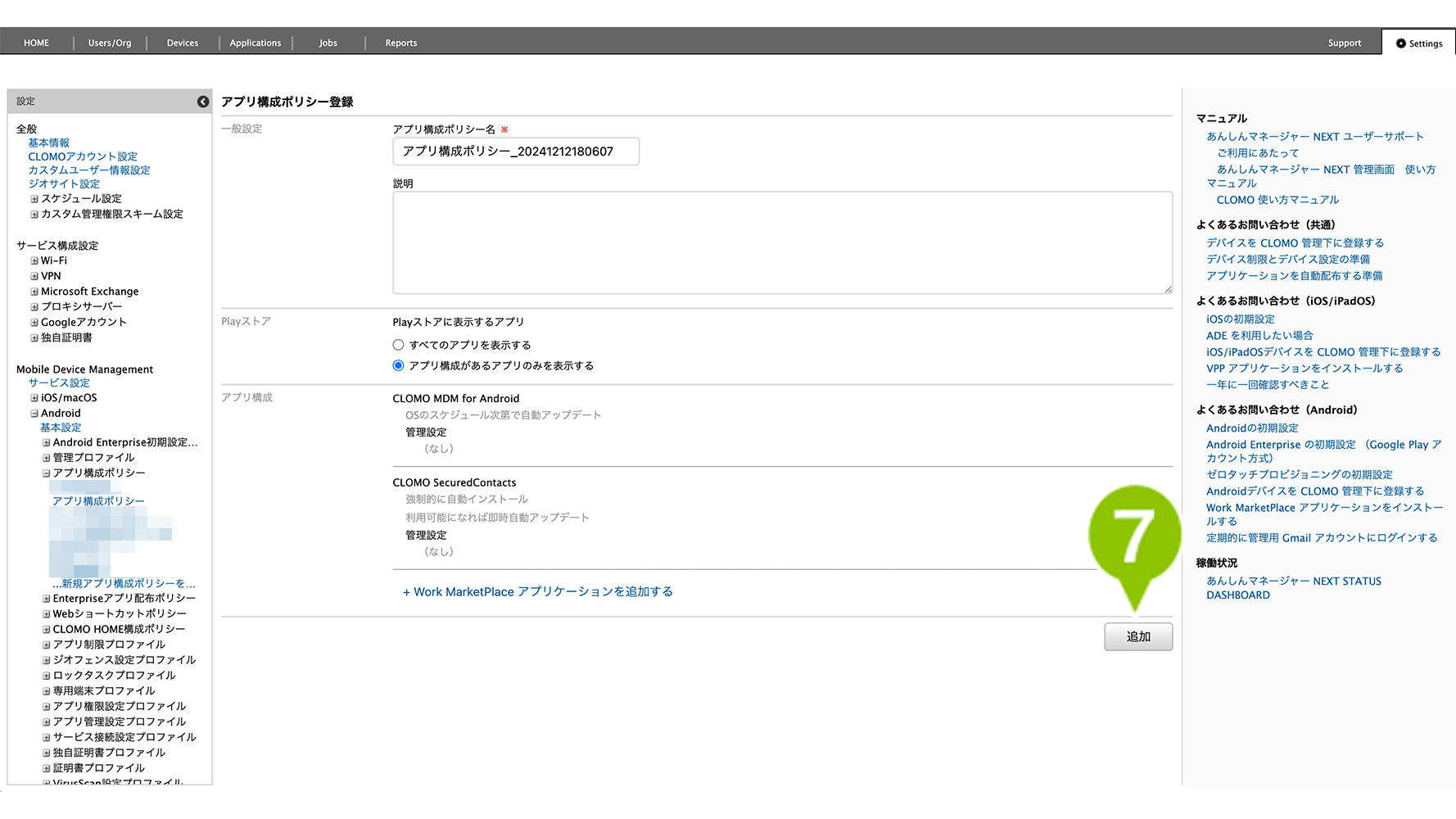
Task: Expand アプリ制限プロファイル node
Action: click(x=47, y=645)
